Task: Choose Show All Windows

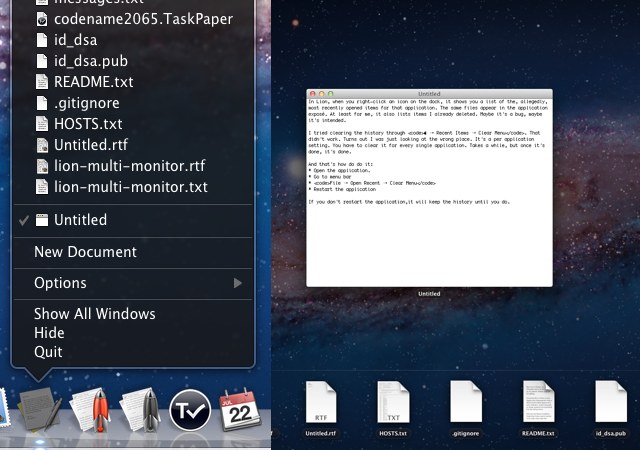Action: tap(94, 314)
